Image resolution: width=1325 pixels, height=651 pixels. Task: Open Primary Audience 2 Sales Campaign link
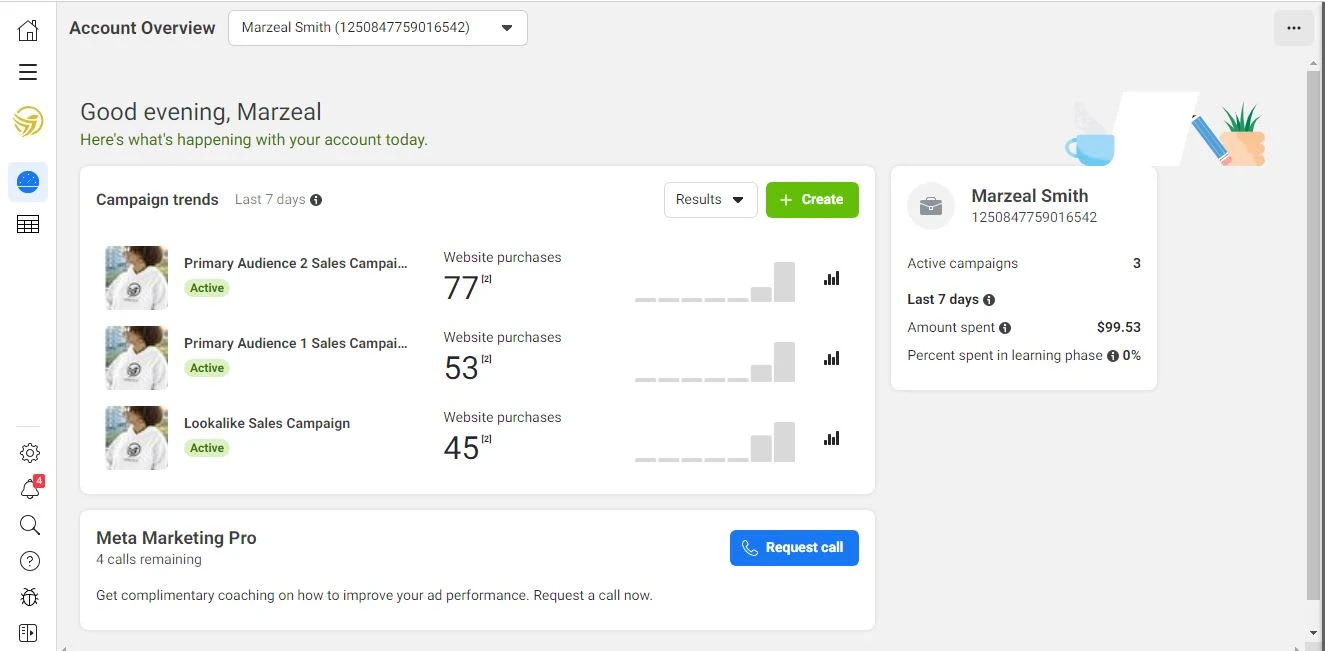coord(296,263)
